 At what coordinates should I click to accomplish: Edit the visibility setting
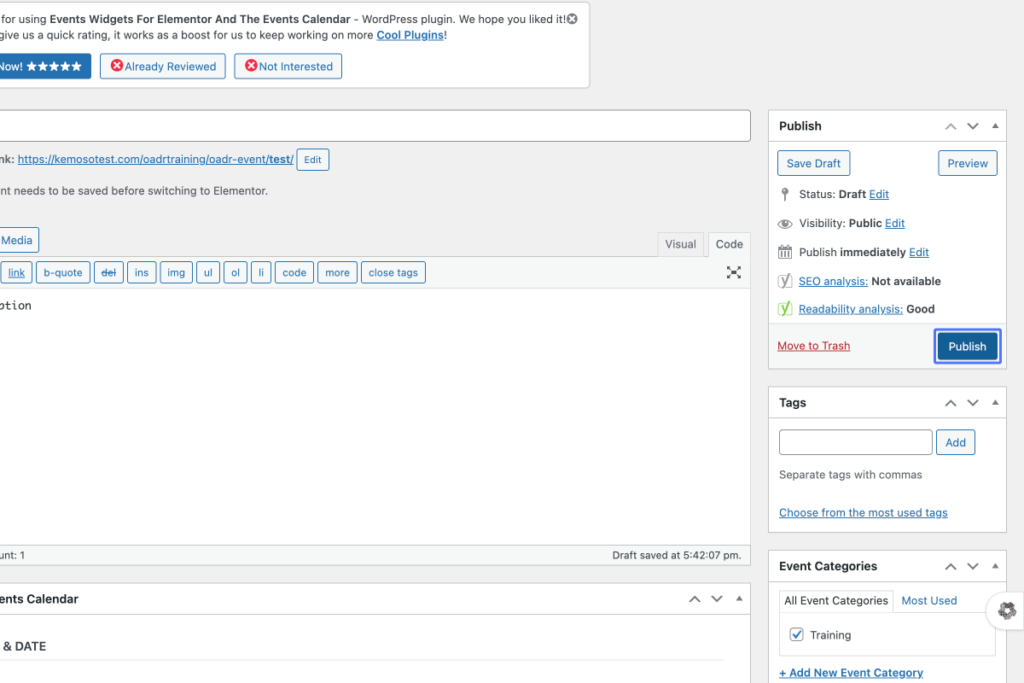pos(895,223)
